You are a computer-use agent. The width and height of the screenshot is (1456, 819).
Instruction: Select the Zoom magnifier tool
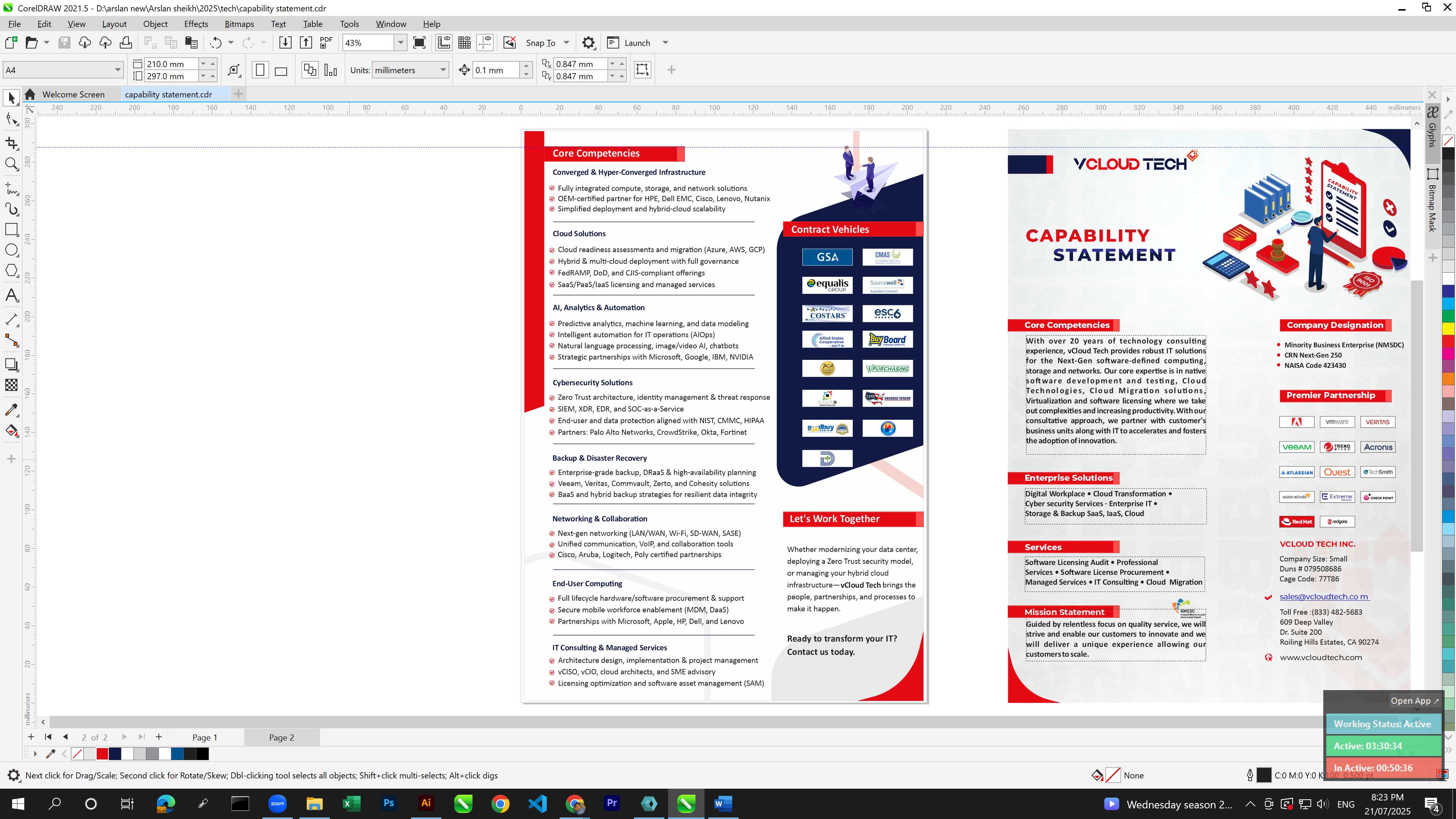(x=11, y=164)
